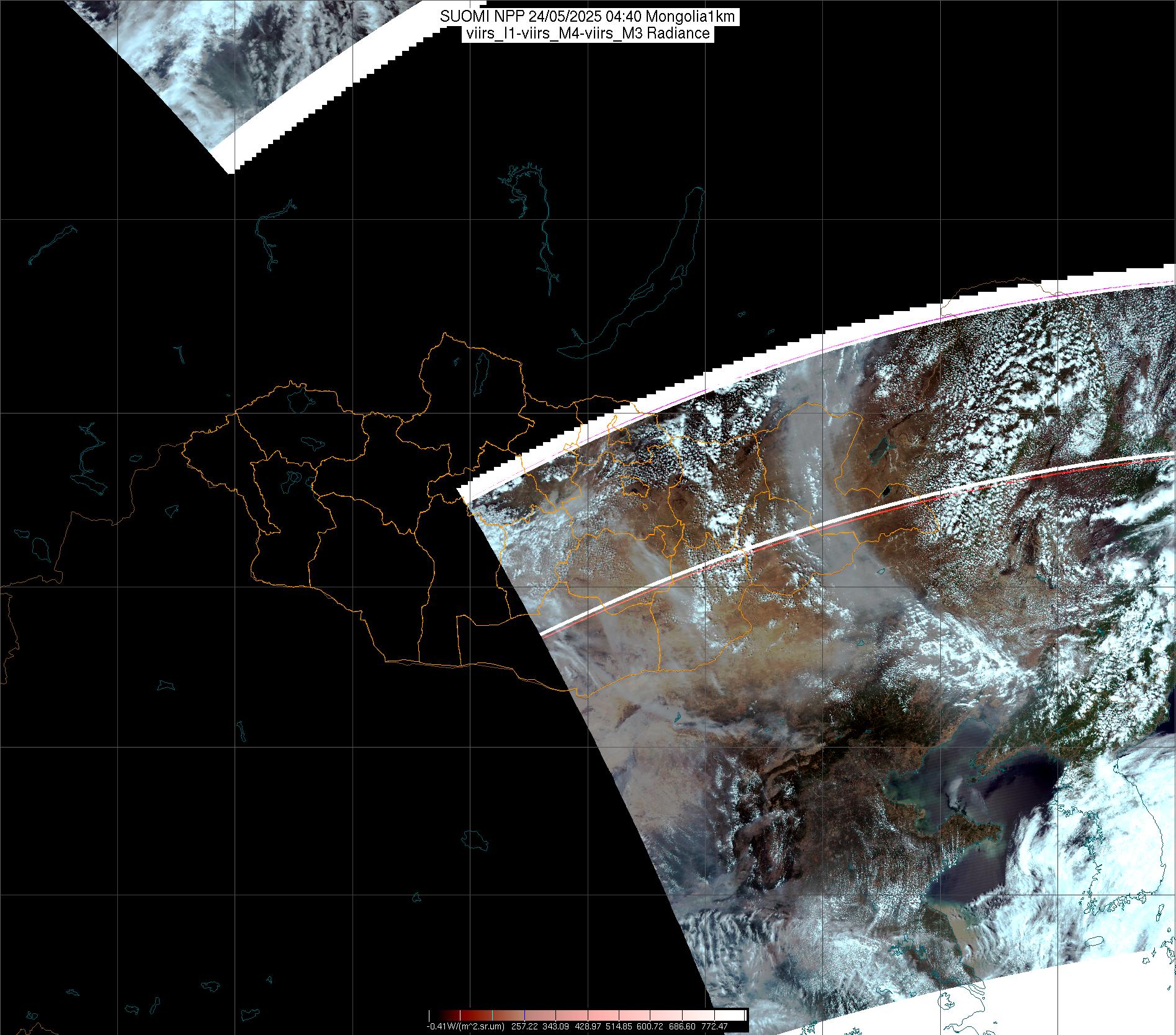
Task: Click the SUOMI NPP title text line
Action: coord(587,17)
